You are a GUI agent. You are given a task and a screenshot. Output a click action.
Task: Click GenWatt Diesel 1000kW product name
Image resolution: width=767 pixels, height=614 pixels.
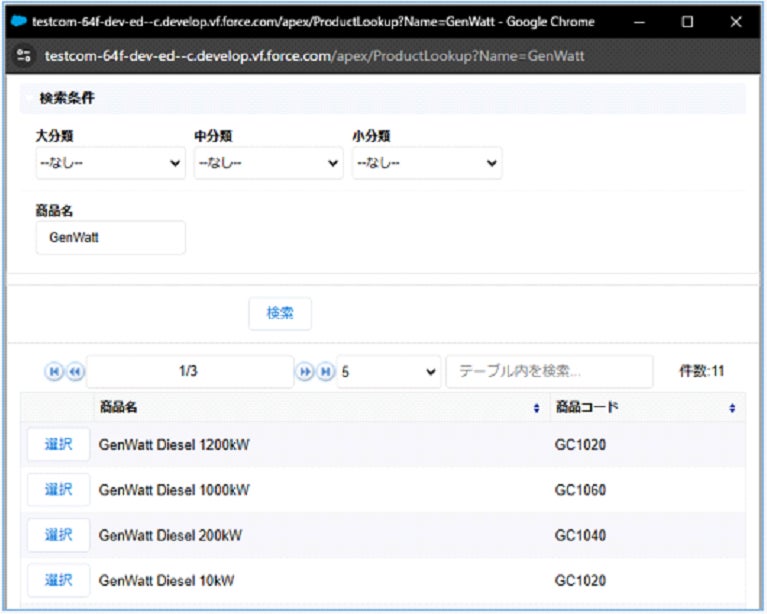(174, 490)
